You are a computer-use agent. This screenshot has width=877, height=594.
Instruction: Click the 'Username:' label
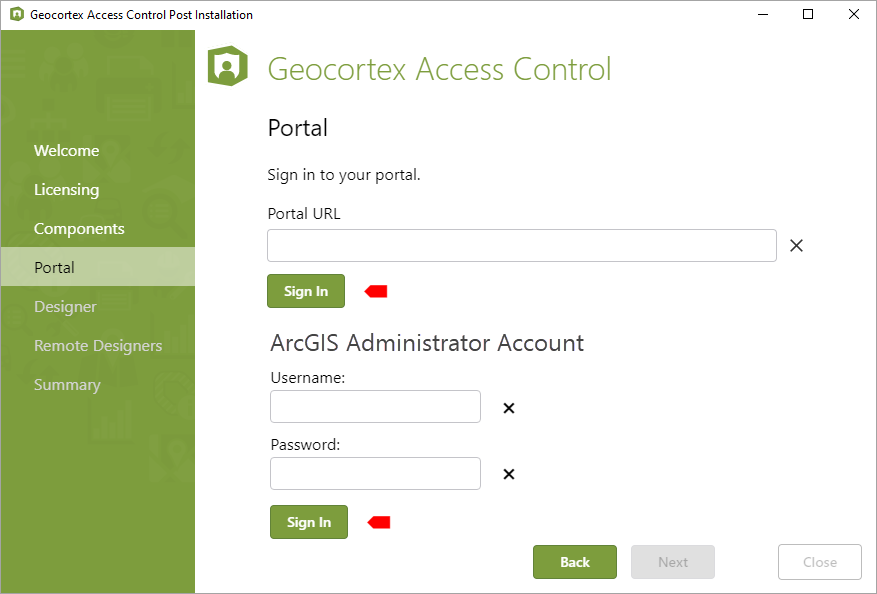click(x=308, y=378)
